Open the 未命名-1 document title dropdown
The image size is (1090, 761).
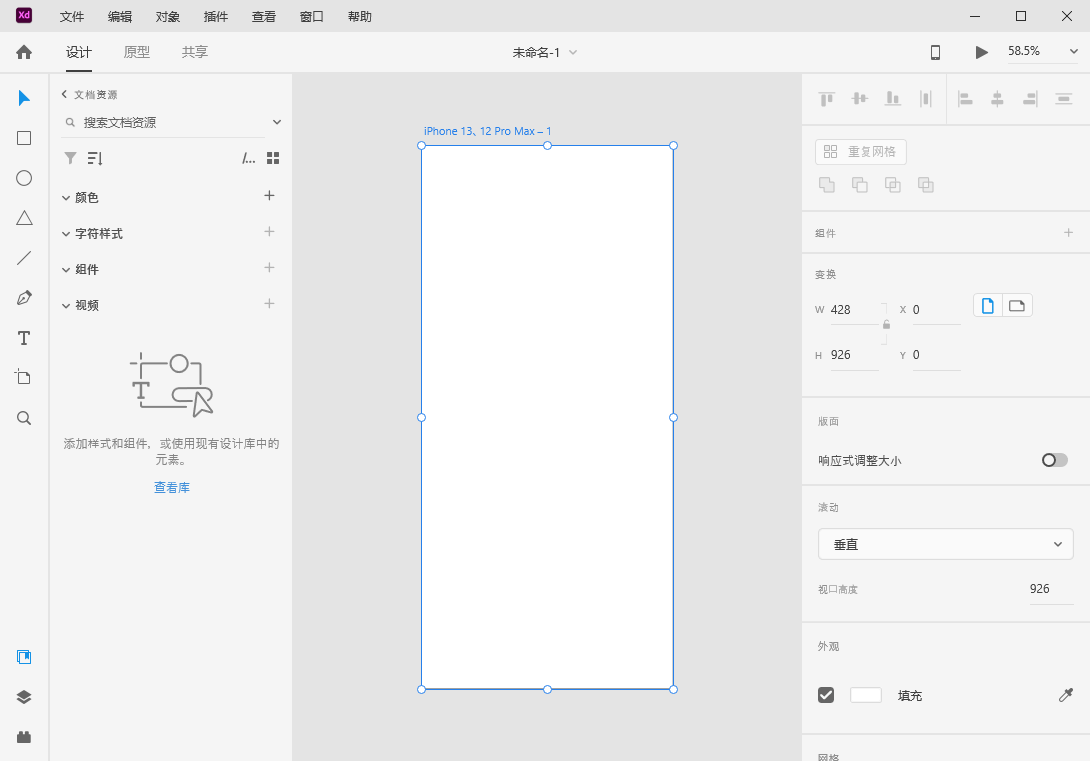(x=573, y=52)
